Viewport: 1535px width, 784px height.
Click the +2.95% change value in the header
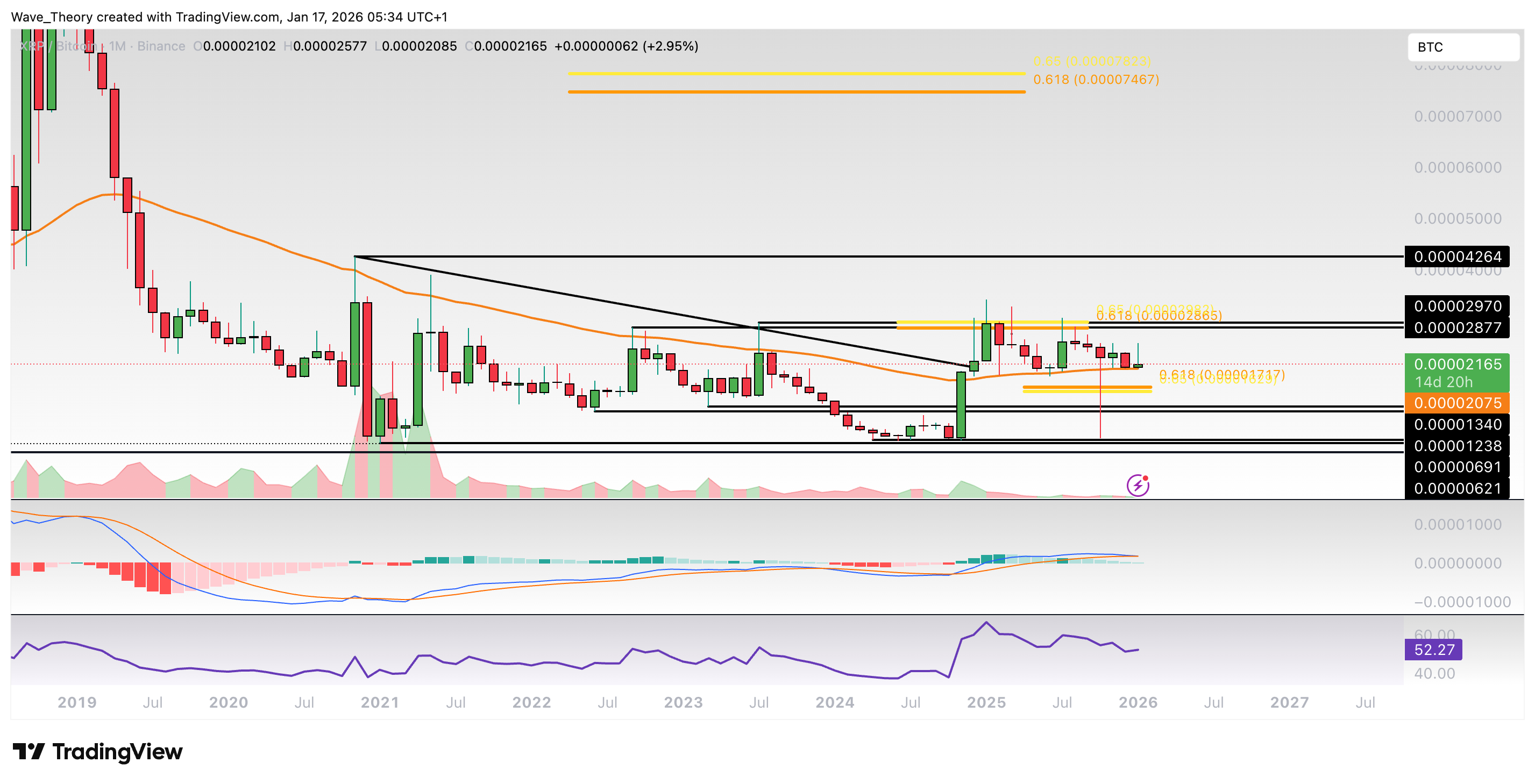[669, 46]
